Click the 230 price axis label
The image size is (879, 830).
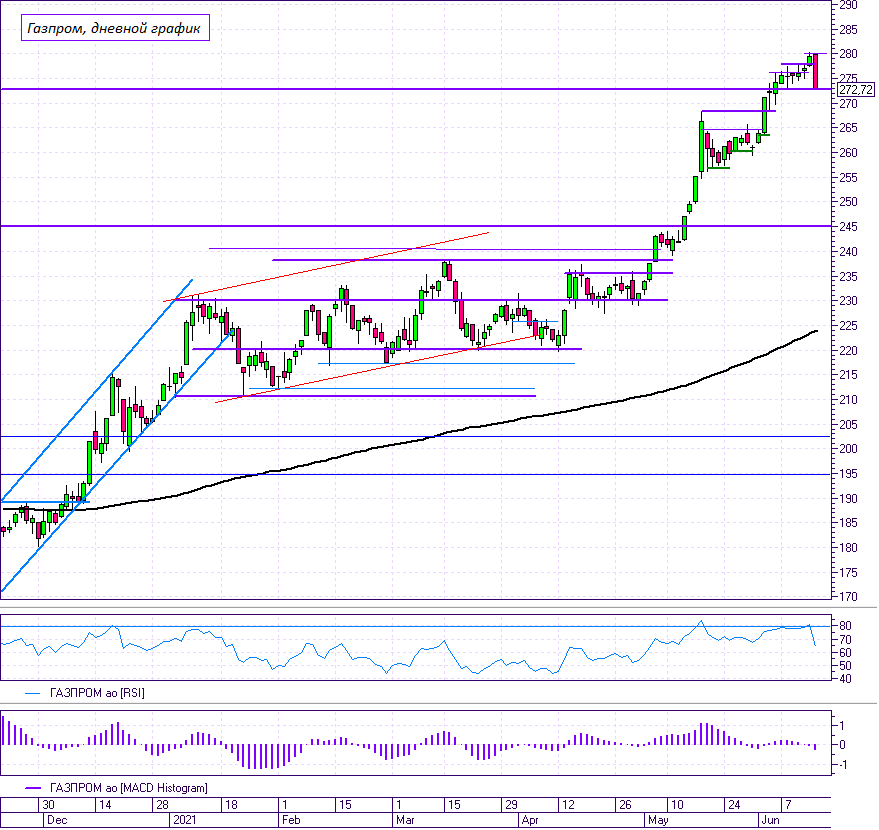848,301
